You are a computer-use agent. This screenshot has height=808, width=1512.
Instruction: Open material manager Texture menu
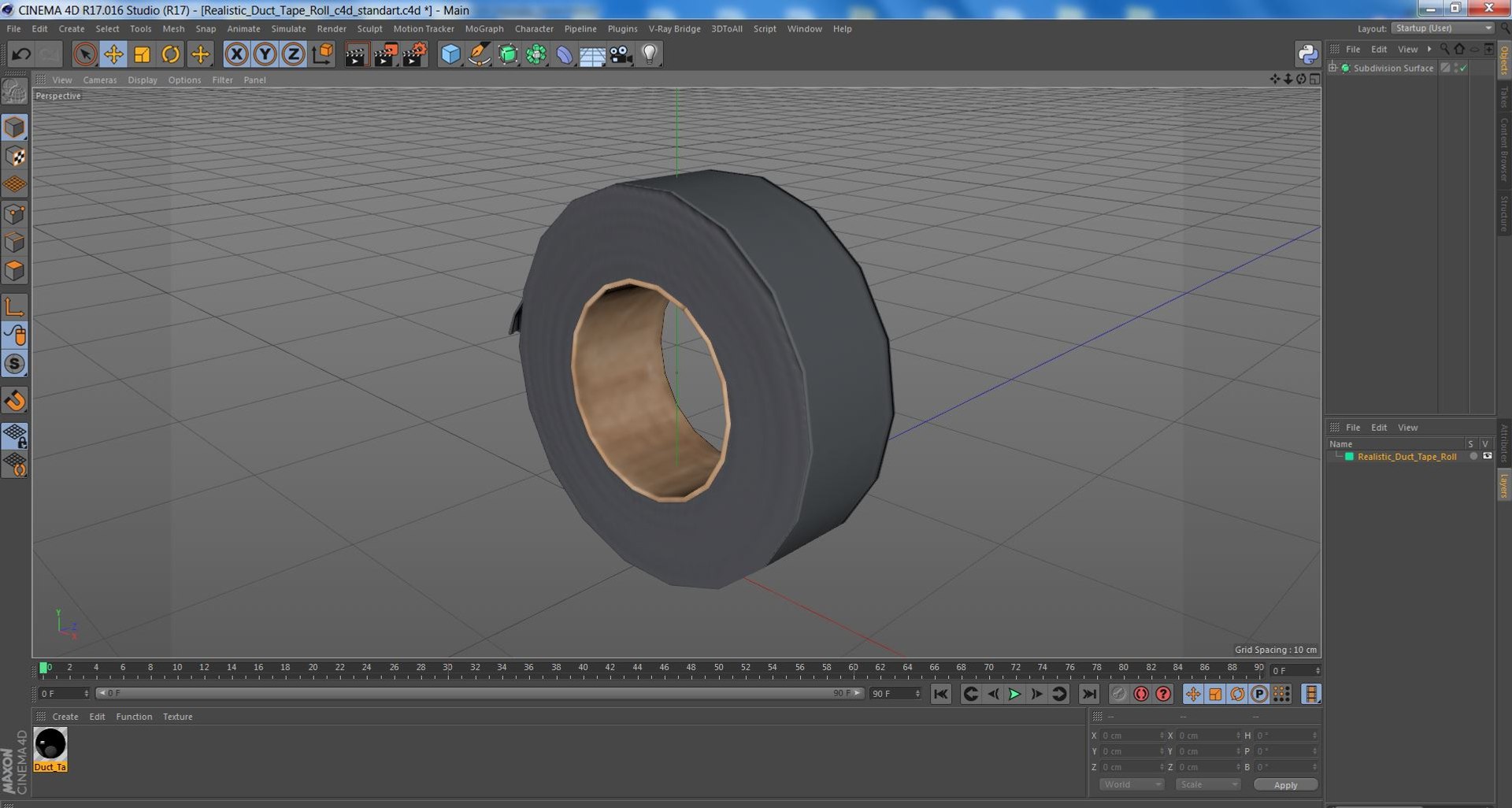click(177, 717)
